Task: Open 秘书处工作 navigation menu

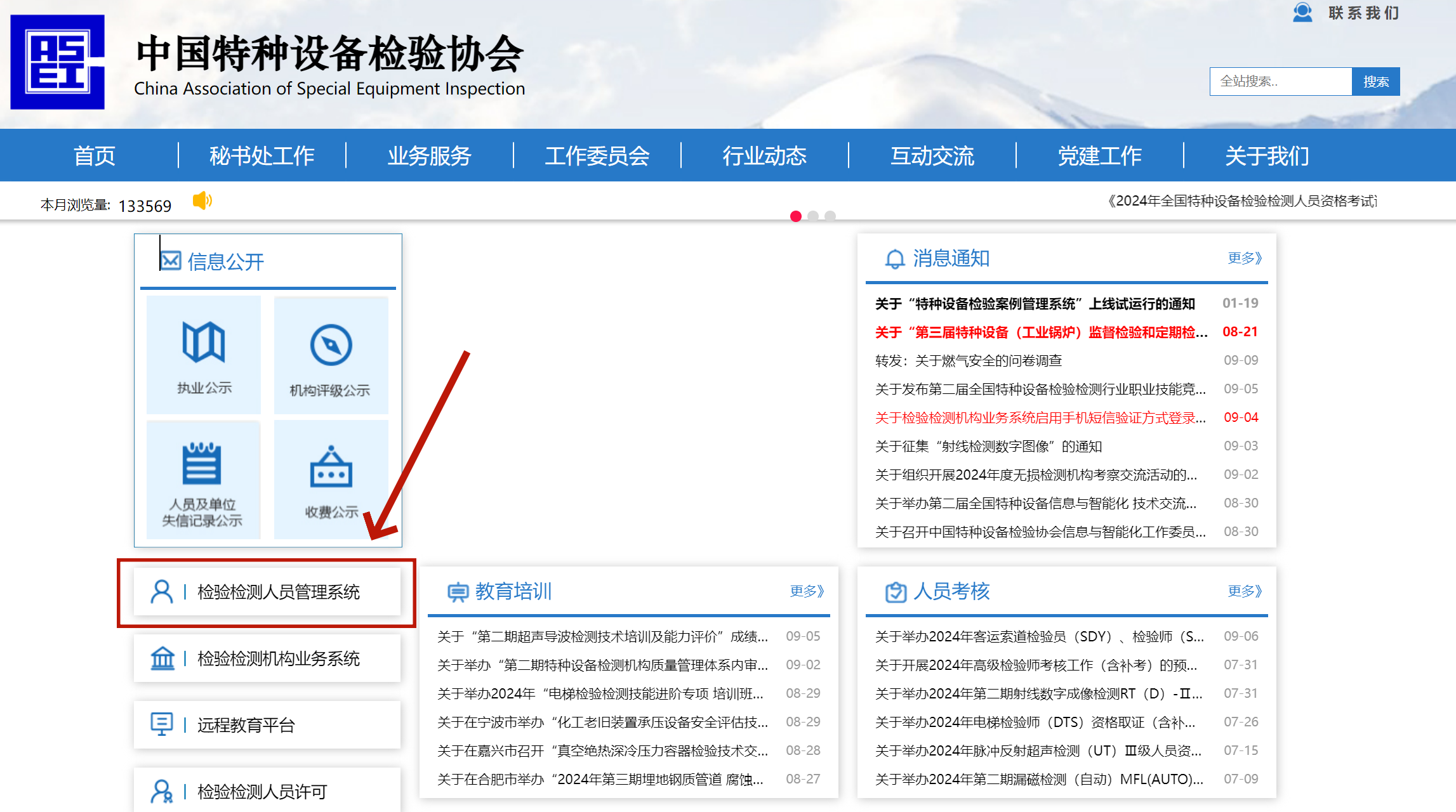Action: 262,155
